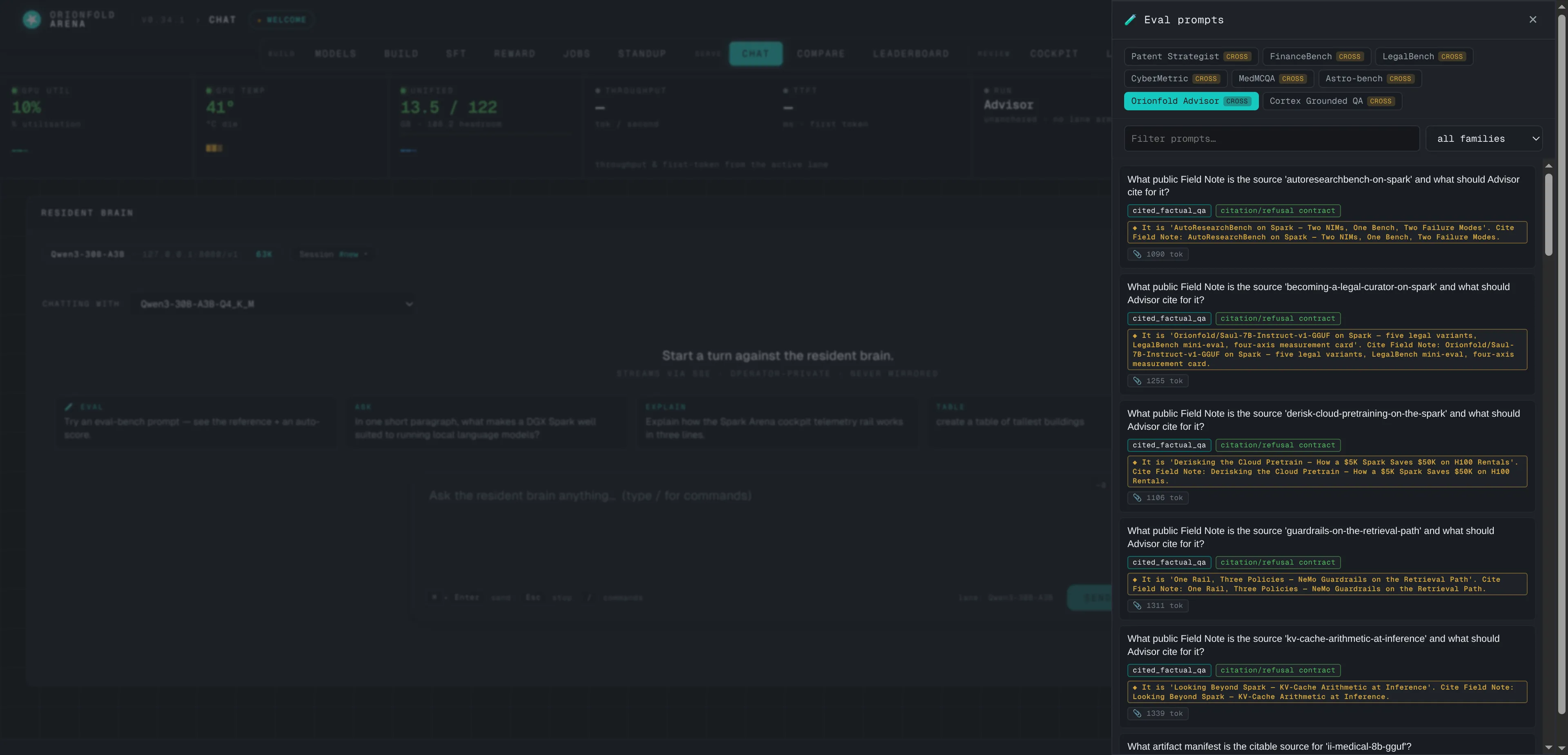The image size is (1568, 755).
Task: Open the 'autoresearchbench-on-spark' prompt question
Action: point(1323,186)
